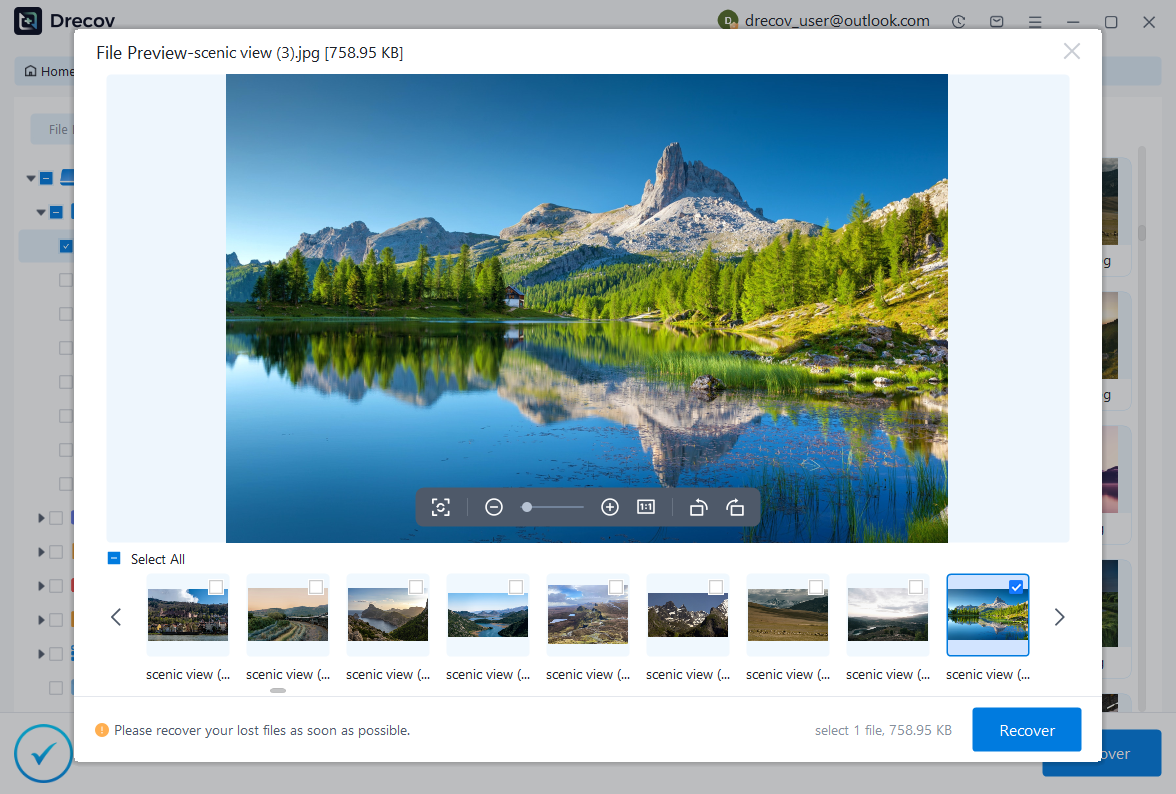
Task: Click the drecov_user@outlook.com account
Action: click(x=836, y=21)
